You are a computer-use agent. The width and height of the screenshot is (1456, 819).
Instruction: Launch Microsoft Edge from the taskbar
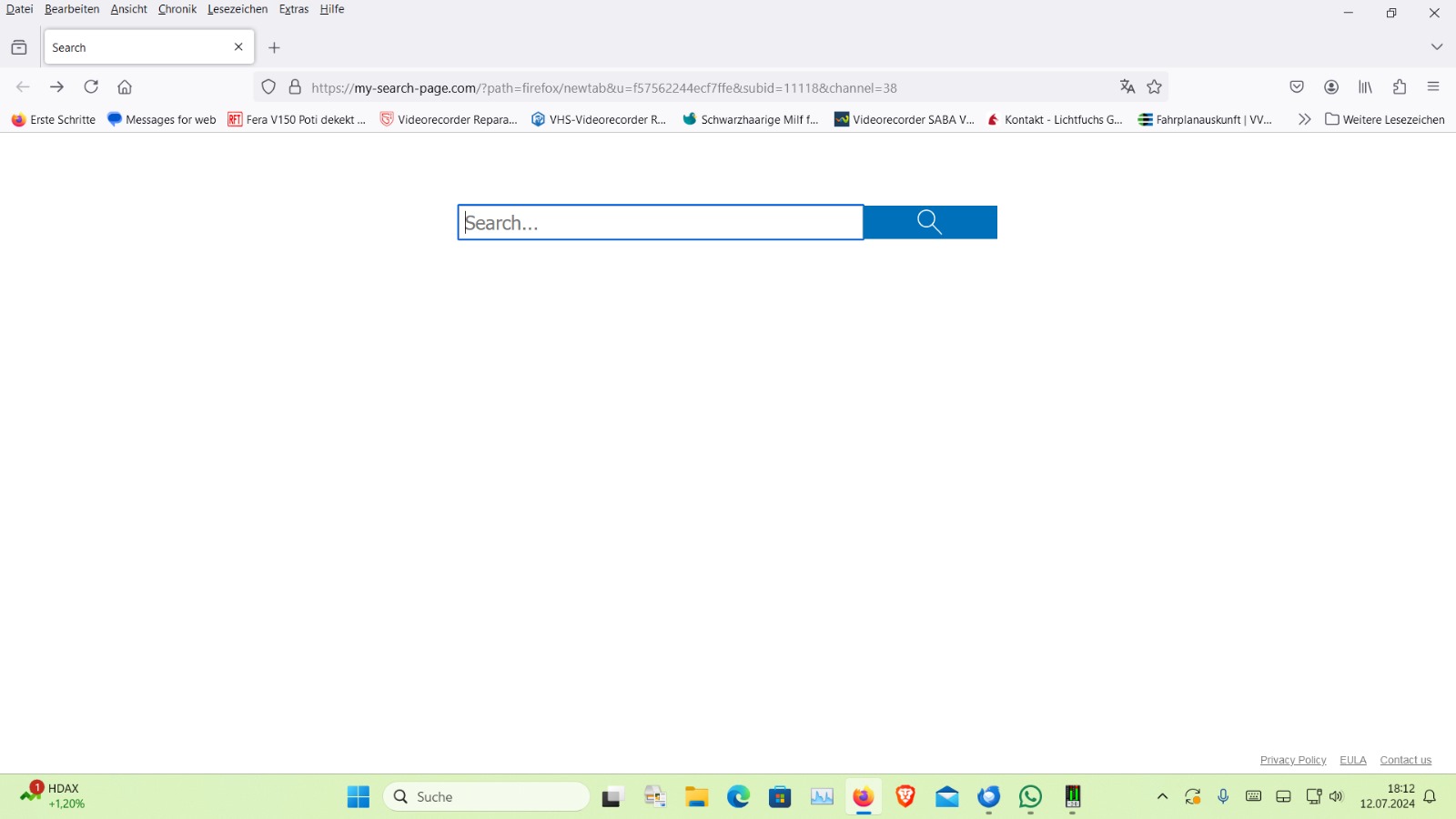(738, 797)
